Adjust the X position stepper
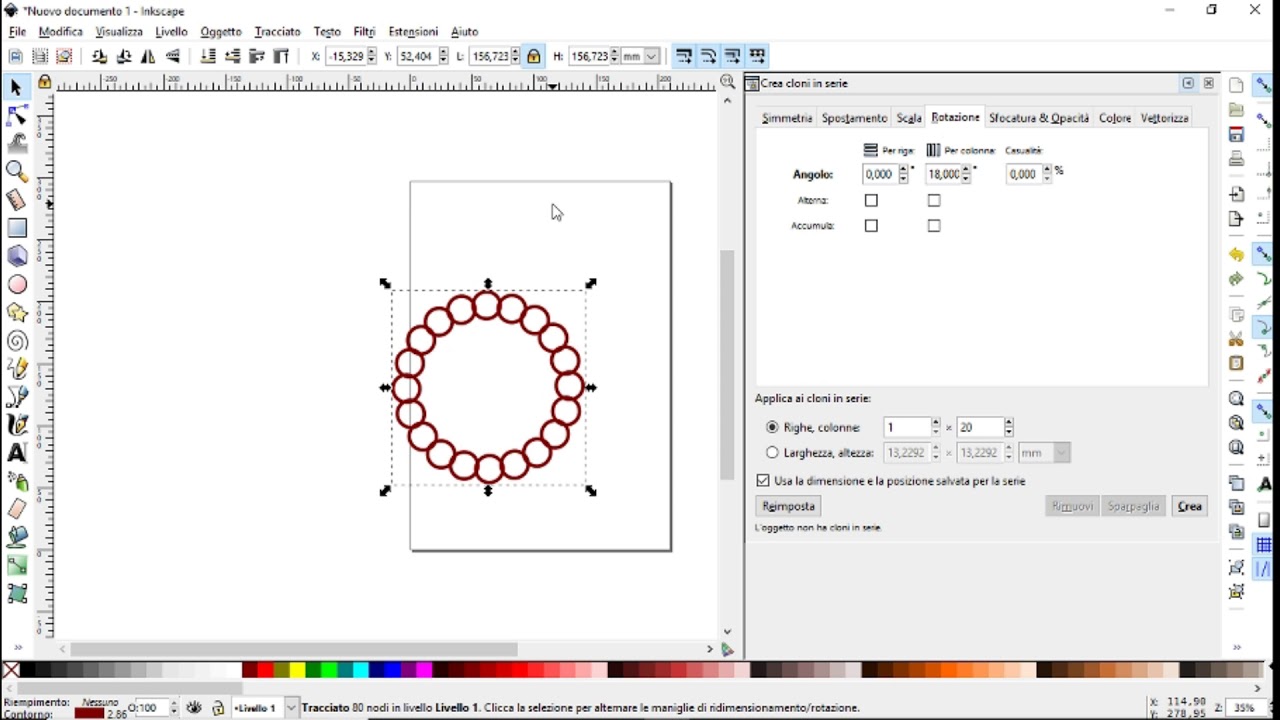The height and width of the screenshot is (720, 1280). tap(372, 56)
